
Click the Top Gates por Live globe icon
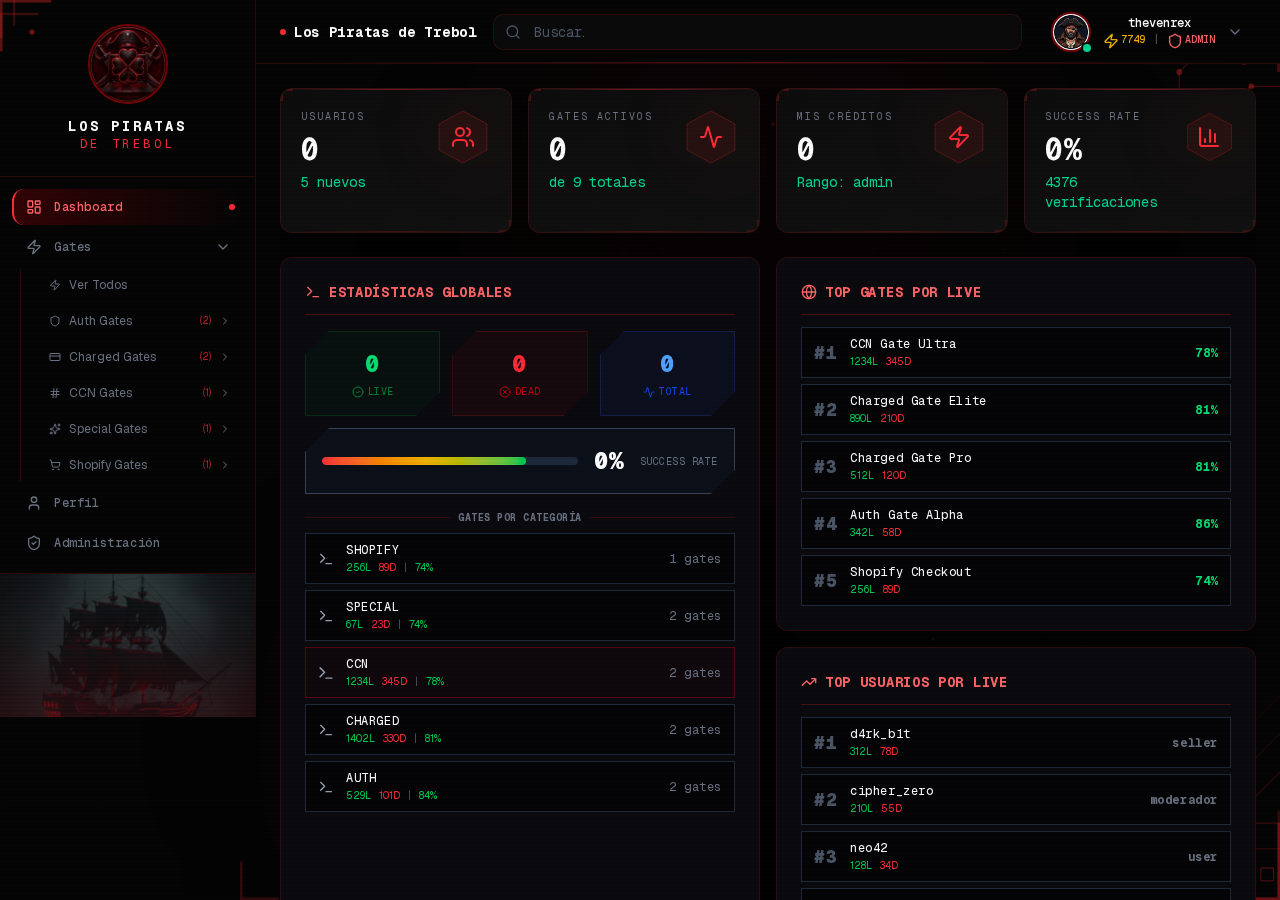[809, 292]
